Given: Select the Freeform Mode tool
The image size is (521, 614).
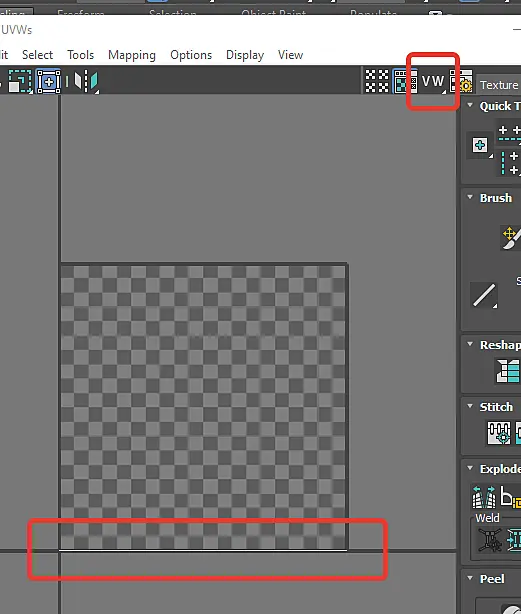Looking at the screenshot, I should (x=49, y=81).
